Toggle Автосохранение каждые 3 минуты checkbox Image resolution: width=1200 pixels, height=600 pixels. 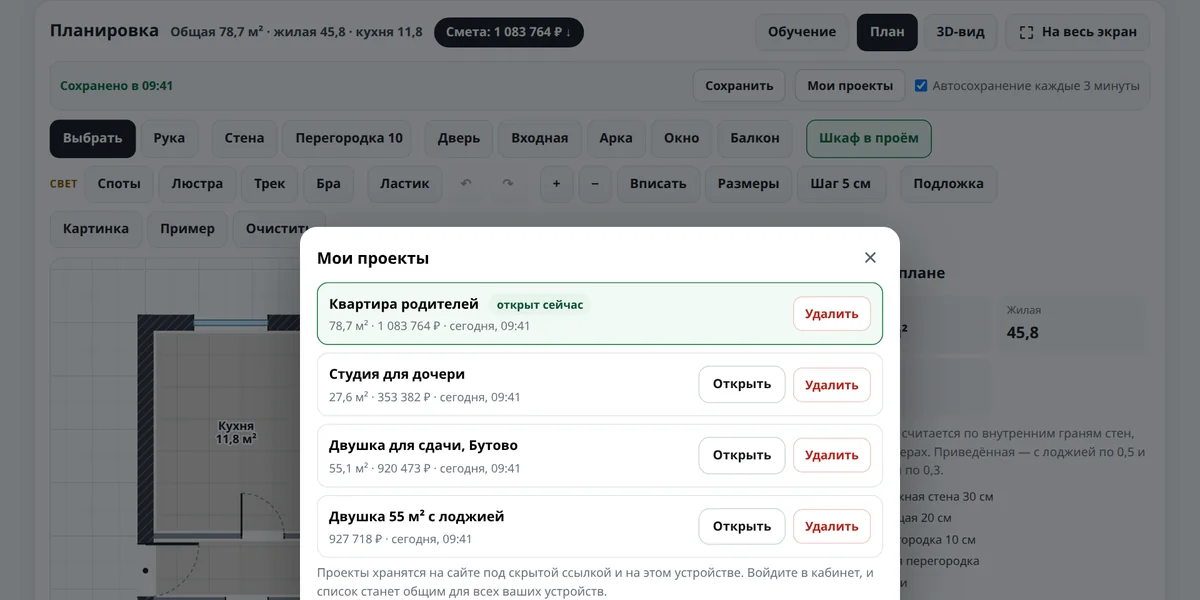[x=921, y=86]
